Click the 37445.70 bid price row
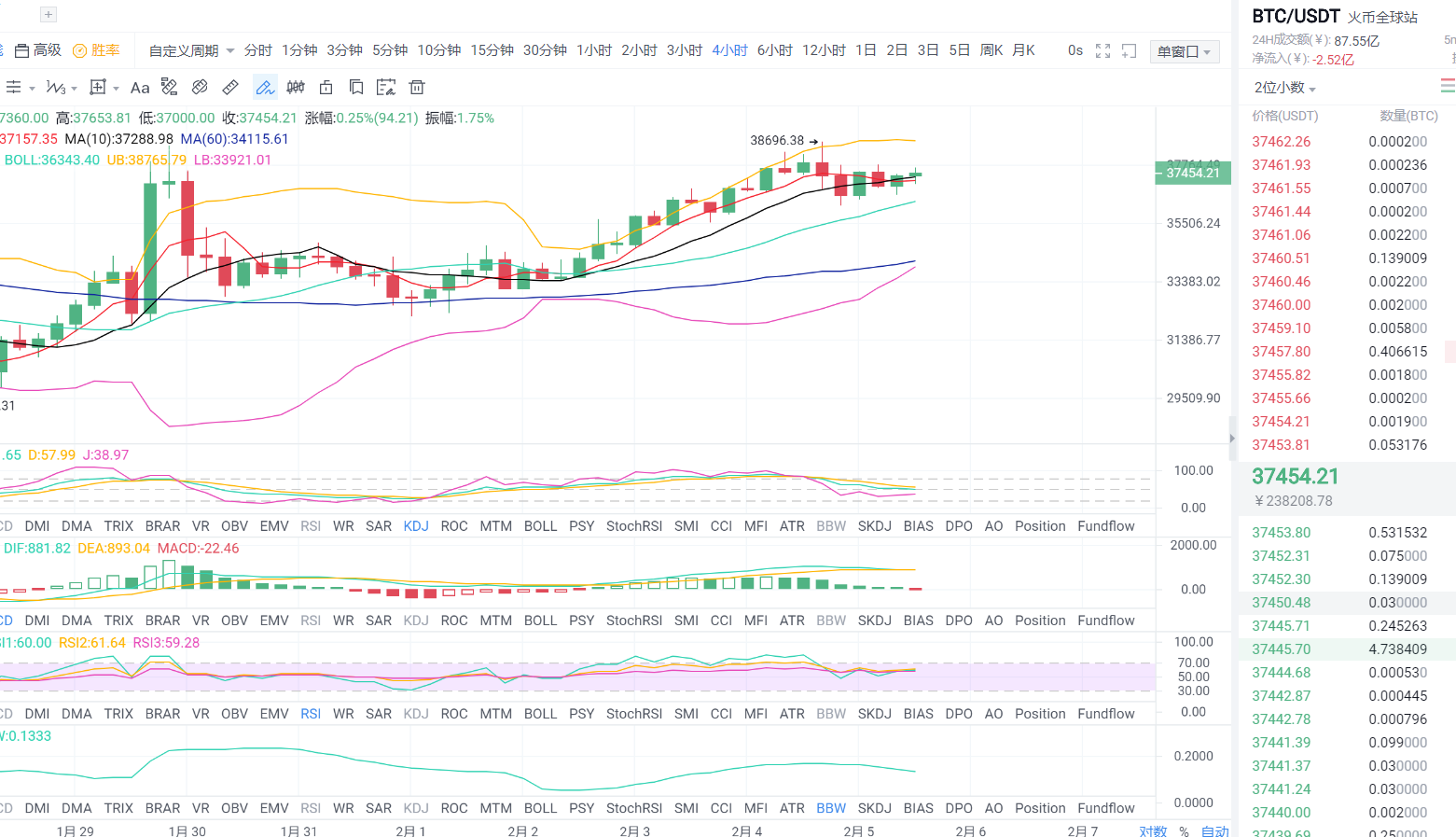The width and height of the screenshot is (1456, 837). pos(1281,649)
